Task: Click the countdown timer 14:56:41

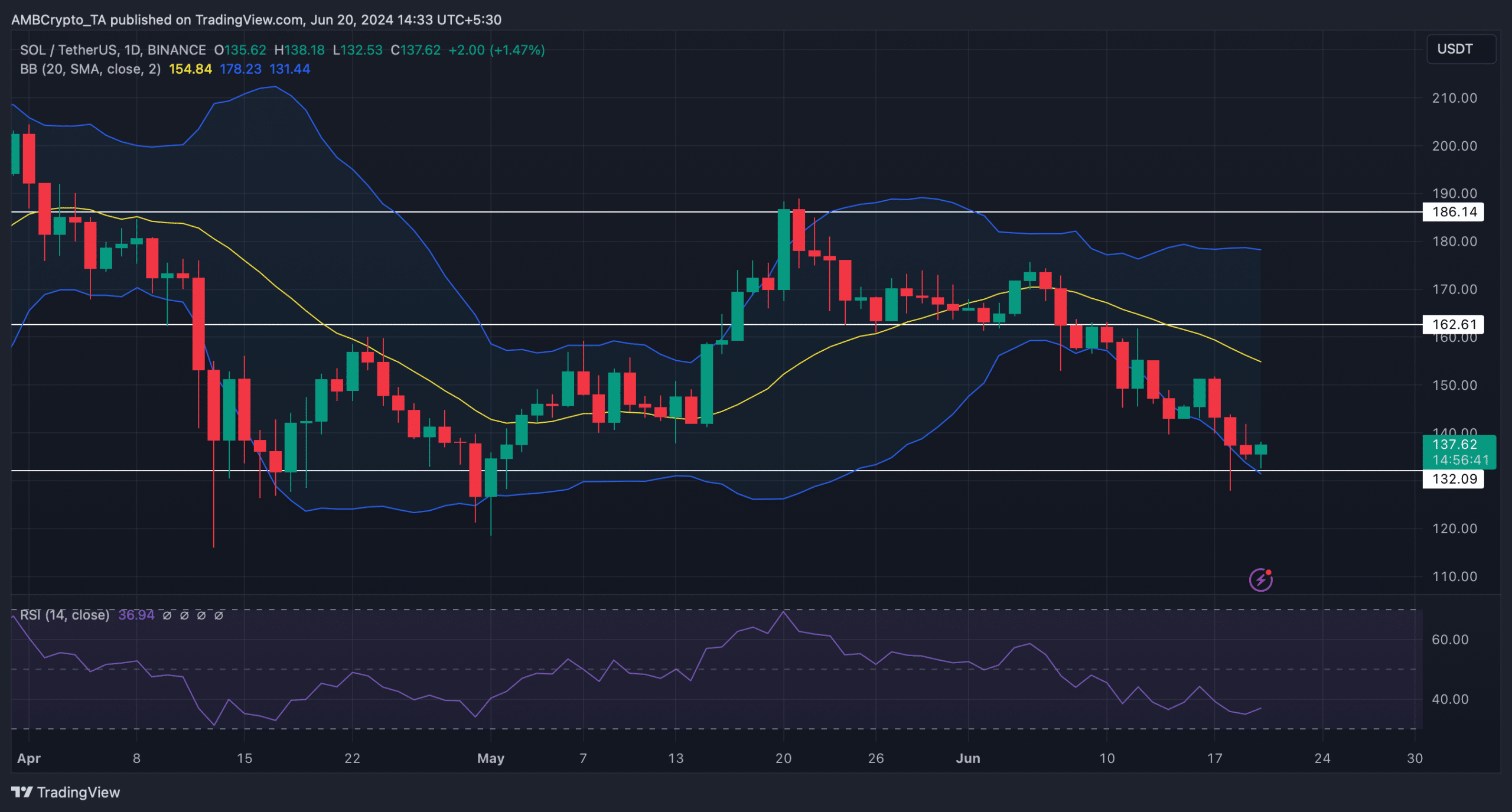Action: [x=1461, y=460]
